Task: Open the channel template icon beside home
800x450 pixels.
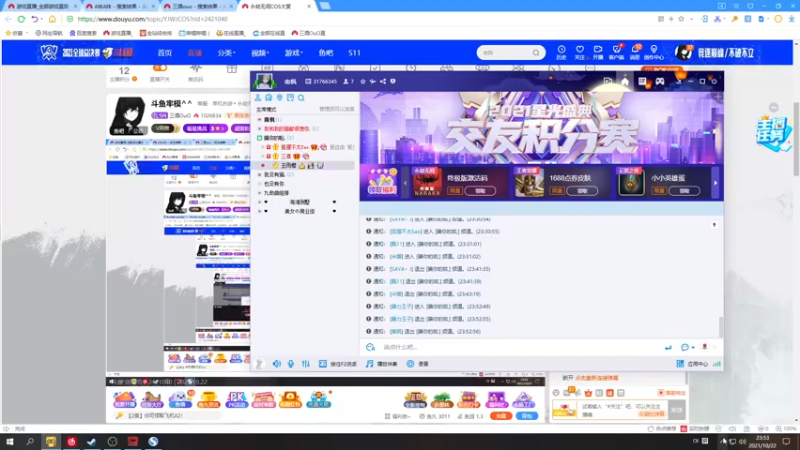Action: point(642,81)
